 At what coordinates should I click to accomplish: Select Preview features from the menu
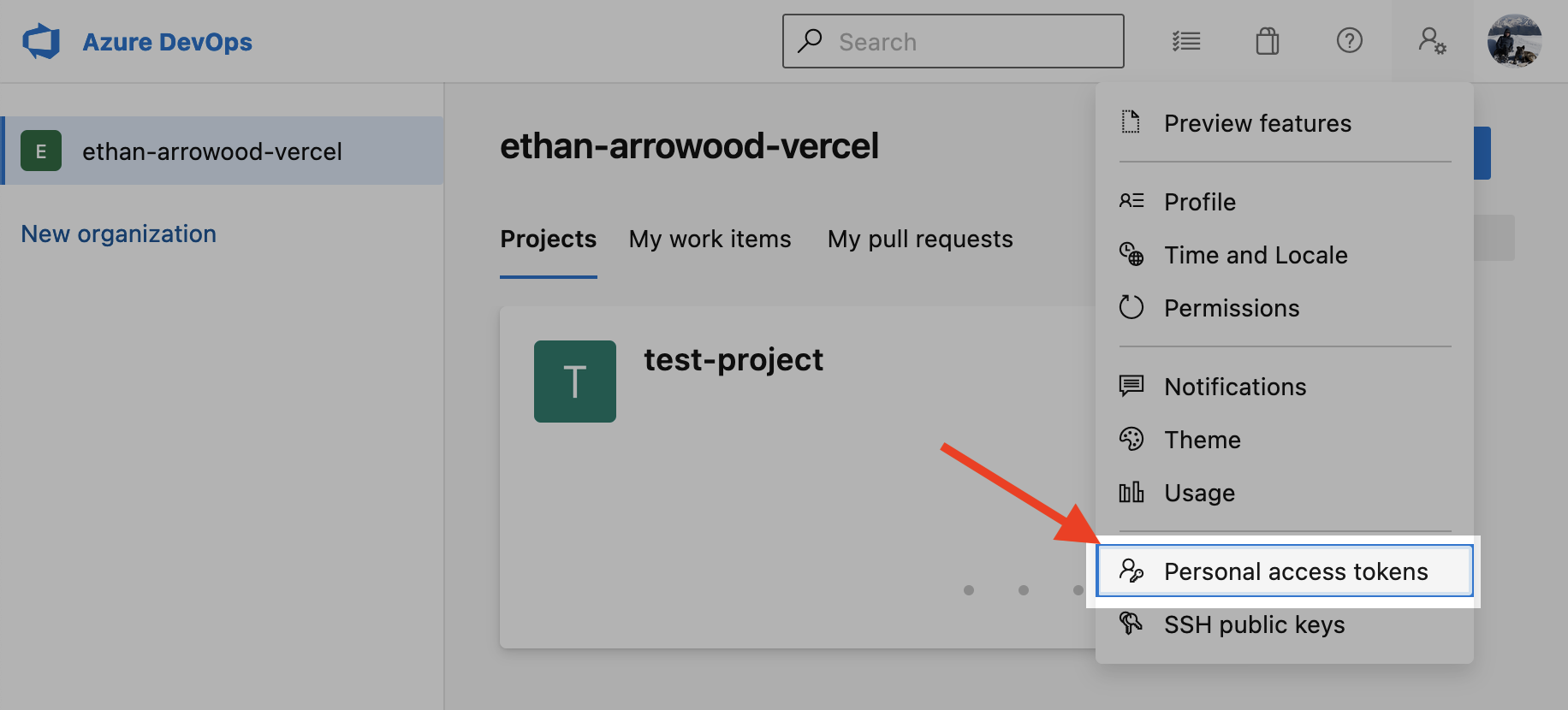pos(1257,122)
